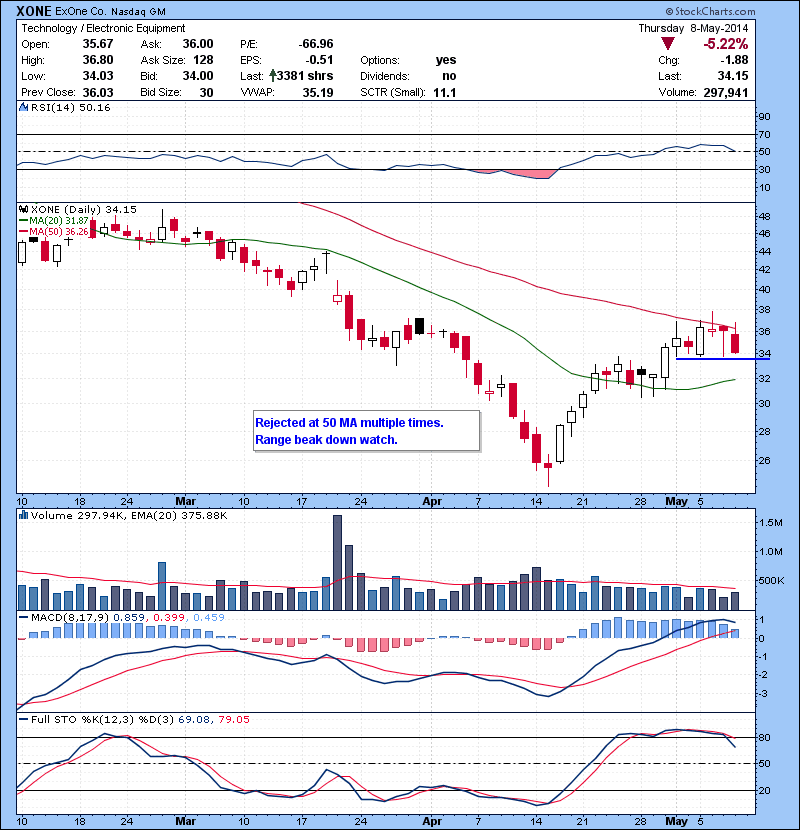Screen dimensions: 800x830
Task: Click the candlestick icon next to XONE (Daily)
Action: coord(23,209)
